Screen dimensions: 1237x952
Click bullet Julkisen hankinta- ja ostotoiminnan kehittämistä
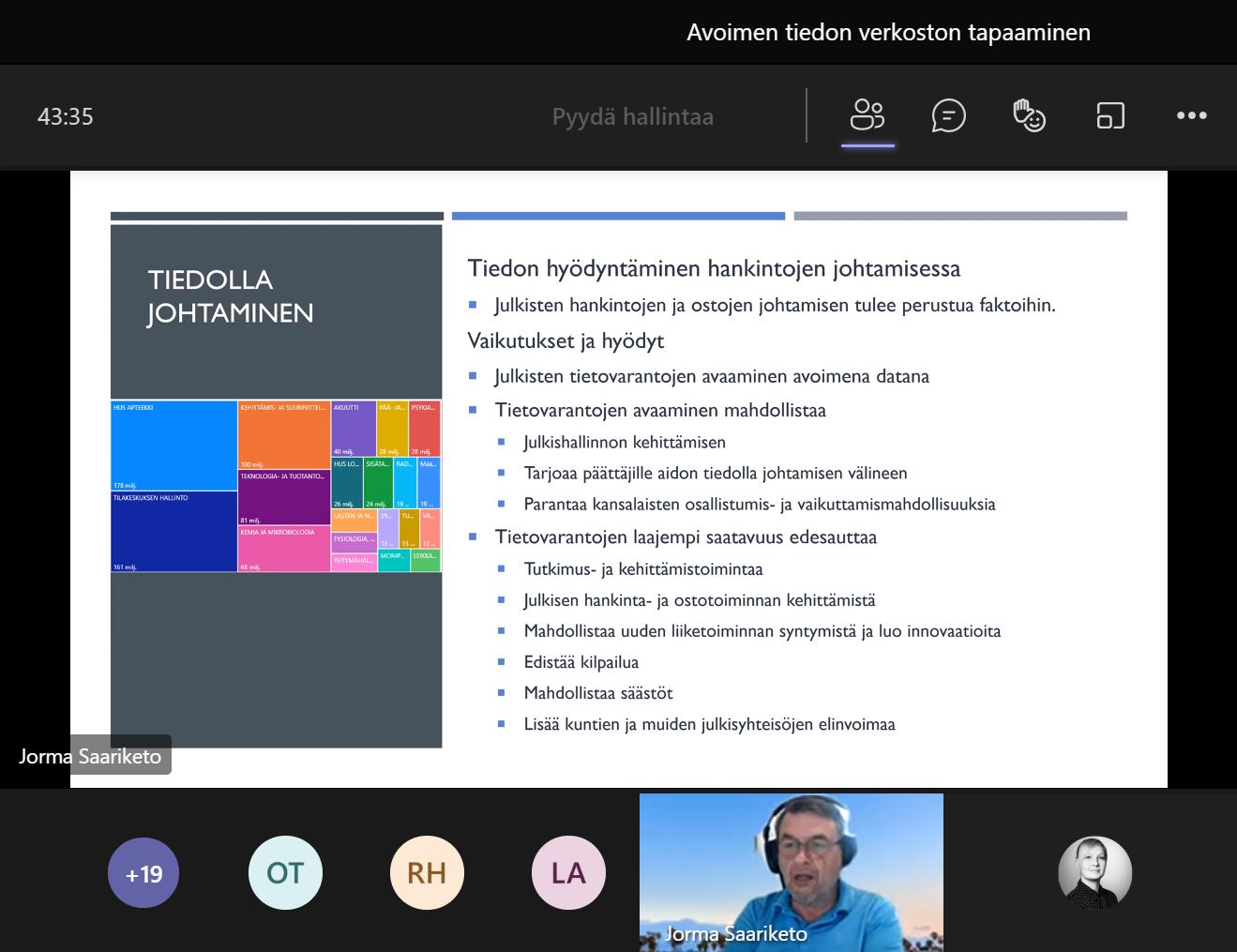pos(700,599)
